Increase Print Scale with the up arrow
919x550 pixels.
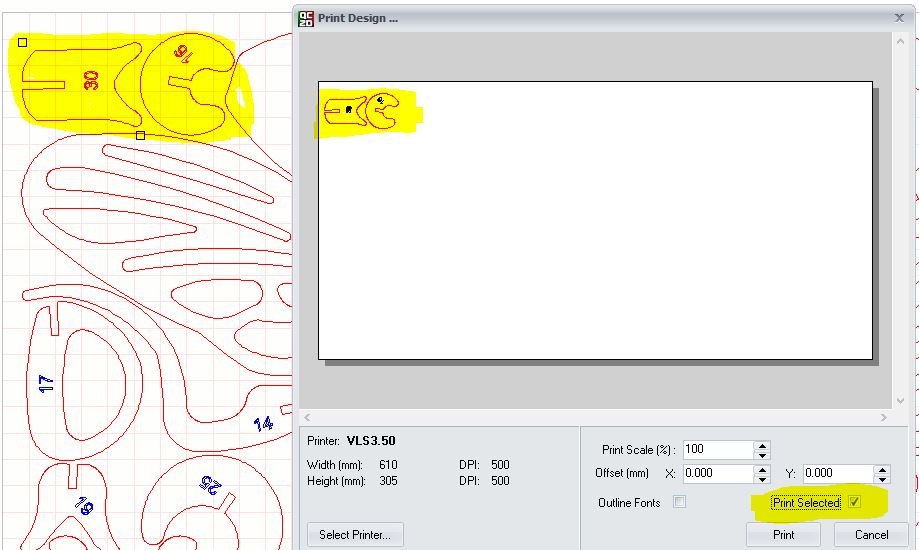(763, 446)
